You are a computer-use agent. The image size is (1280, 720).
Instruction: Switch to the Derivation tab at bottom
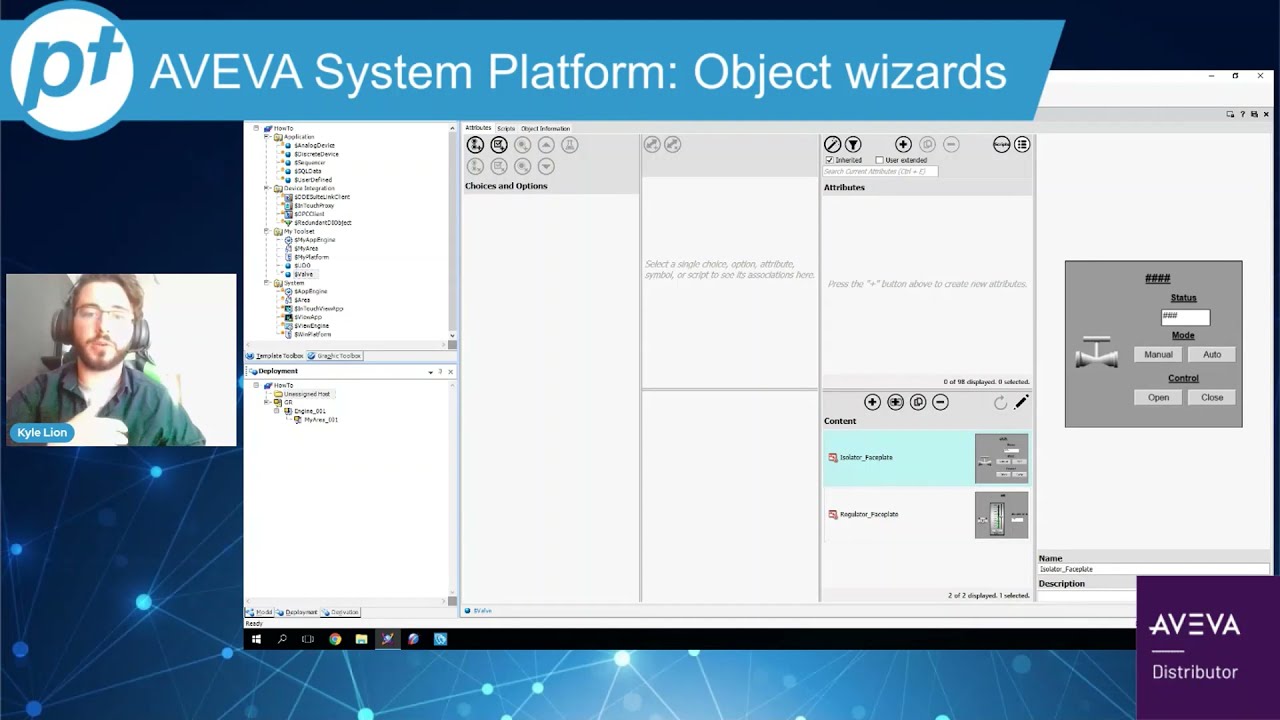pyautogui.click(x=340, y=612)
